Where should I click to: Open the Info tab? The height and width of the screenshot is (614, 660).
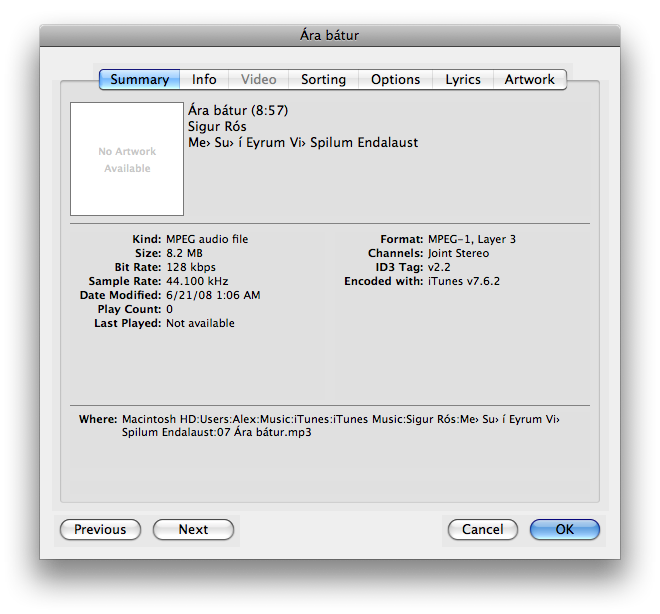204,80
